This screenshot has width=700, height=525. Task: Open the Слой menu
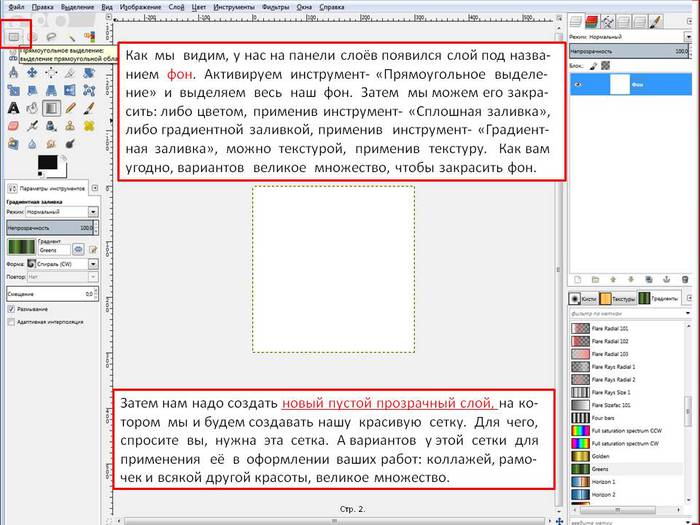point(176,7)
